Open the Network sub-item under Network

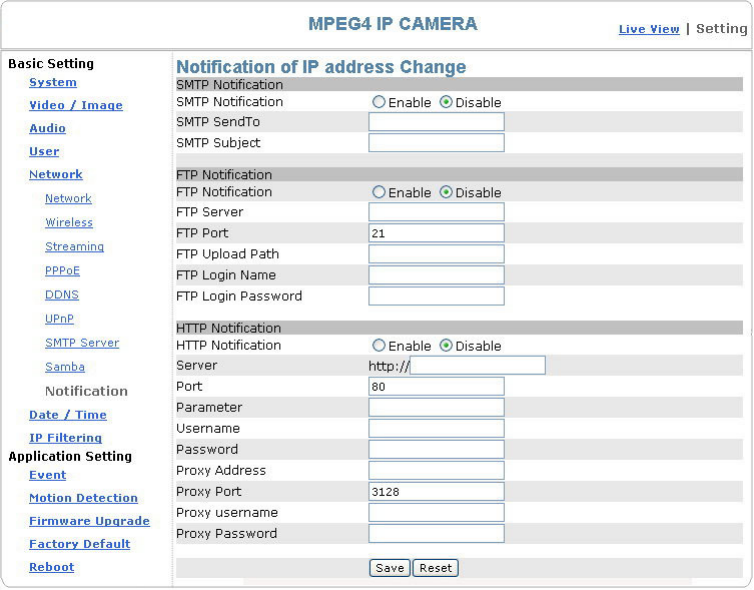point(68,199)
